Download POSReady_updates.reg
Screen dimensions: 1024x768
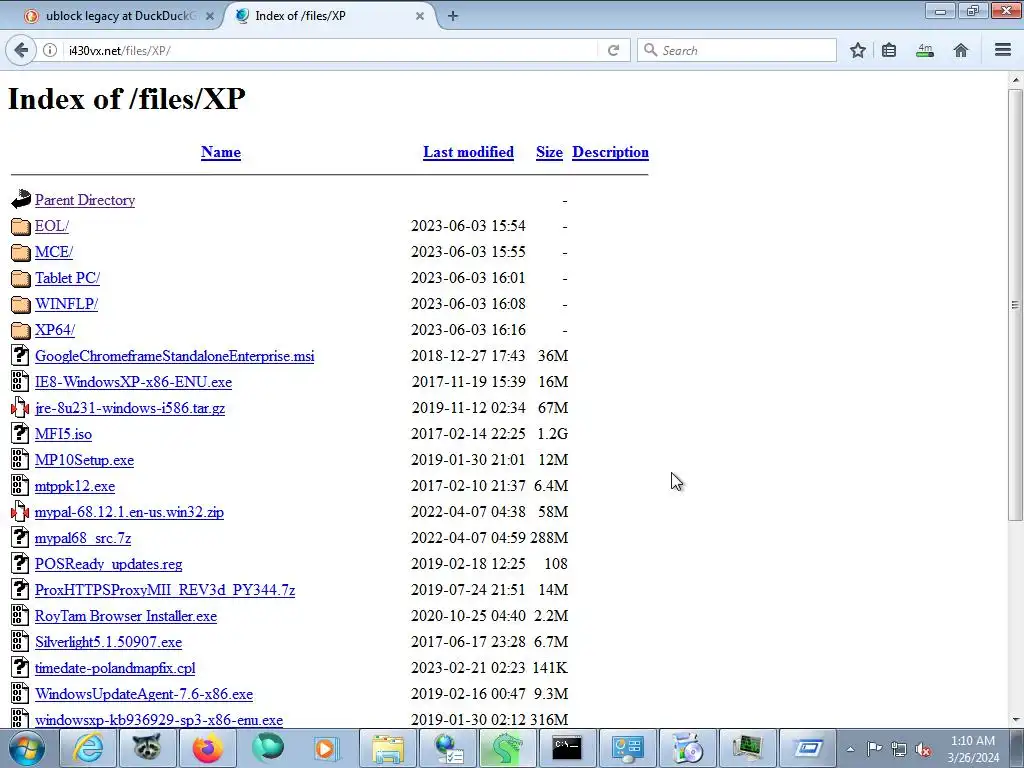coord(108,564)
